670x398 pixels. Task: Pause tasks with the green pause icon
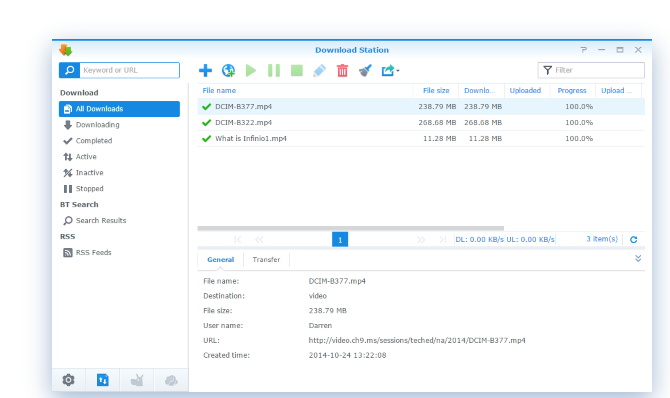pos(274,71)
